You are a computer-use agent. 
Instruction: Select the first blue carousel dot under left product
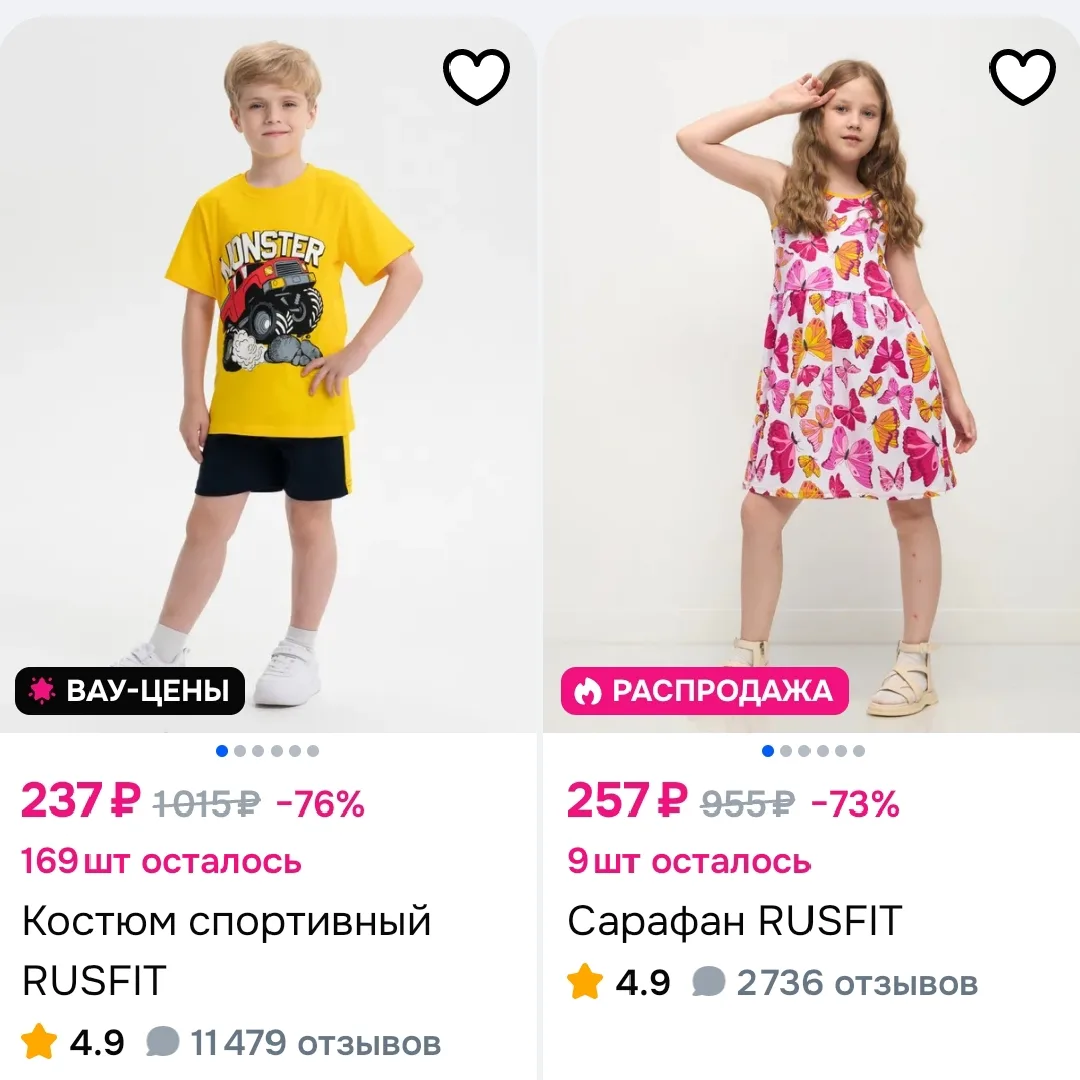pyautogui.click(x=222, y=751)
